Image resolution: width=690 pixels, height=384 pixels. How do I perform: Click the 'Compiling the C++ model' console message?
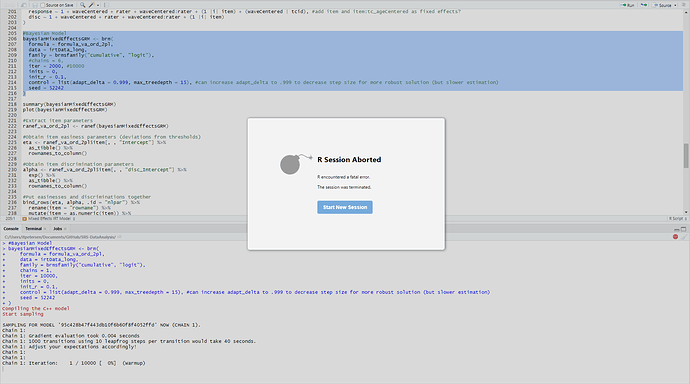pyautogui.click(x=36, y=308)
